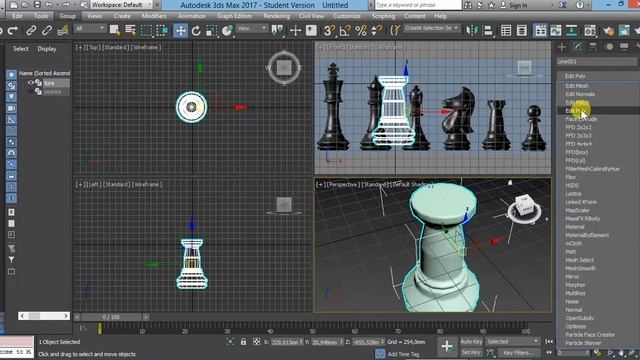This screenshot has height=360, width=640.
Task: Open the Layer Explorer icon
Action: [x=522, y=31]
